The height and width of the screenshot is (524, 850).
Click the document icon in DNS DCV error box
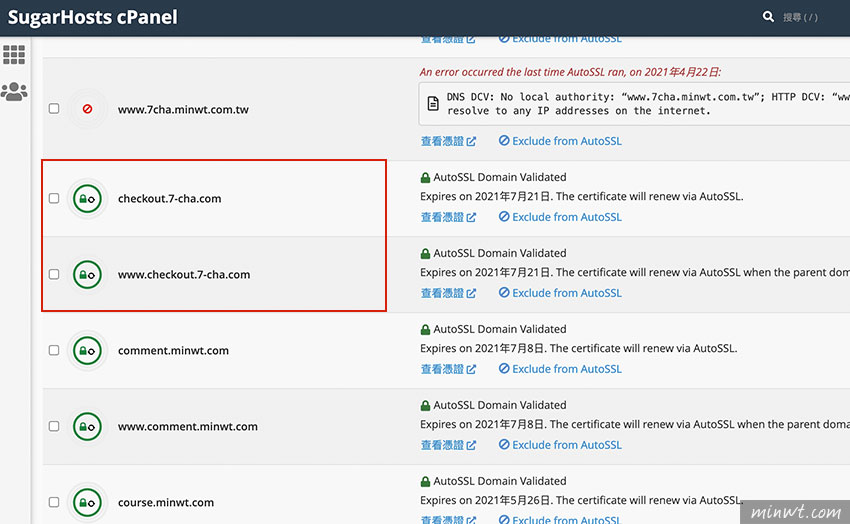point(433,103)
